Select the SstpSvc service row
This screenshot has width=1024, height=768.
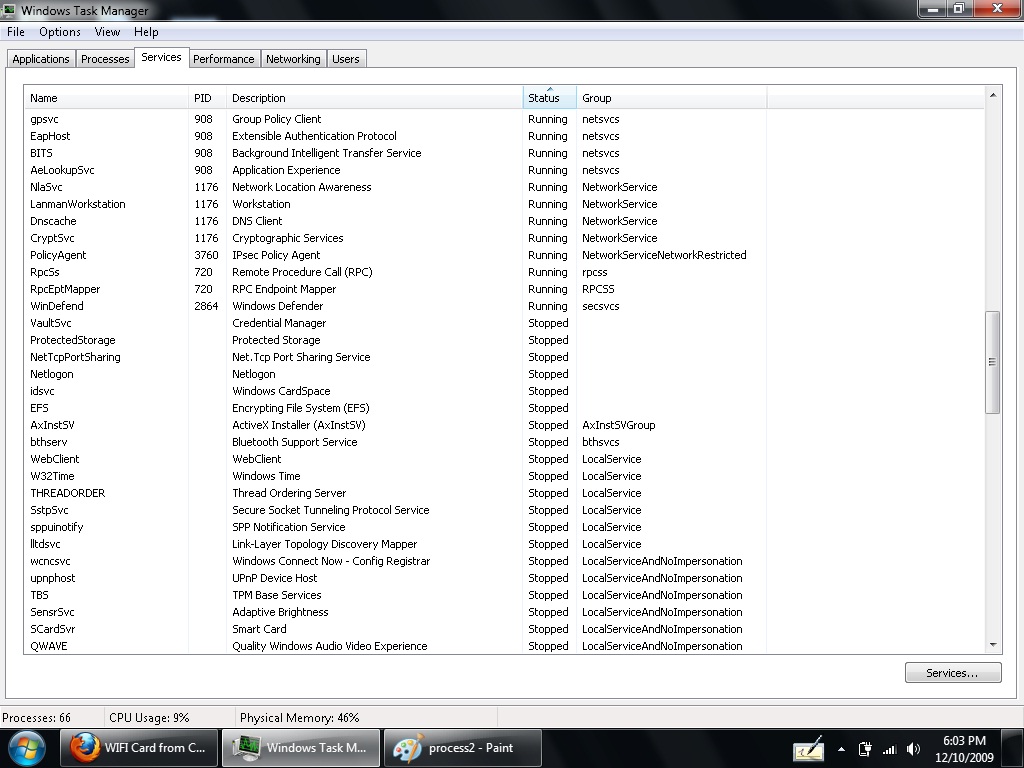pos(504,510)
